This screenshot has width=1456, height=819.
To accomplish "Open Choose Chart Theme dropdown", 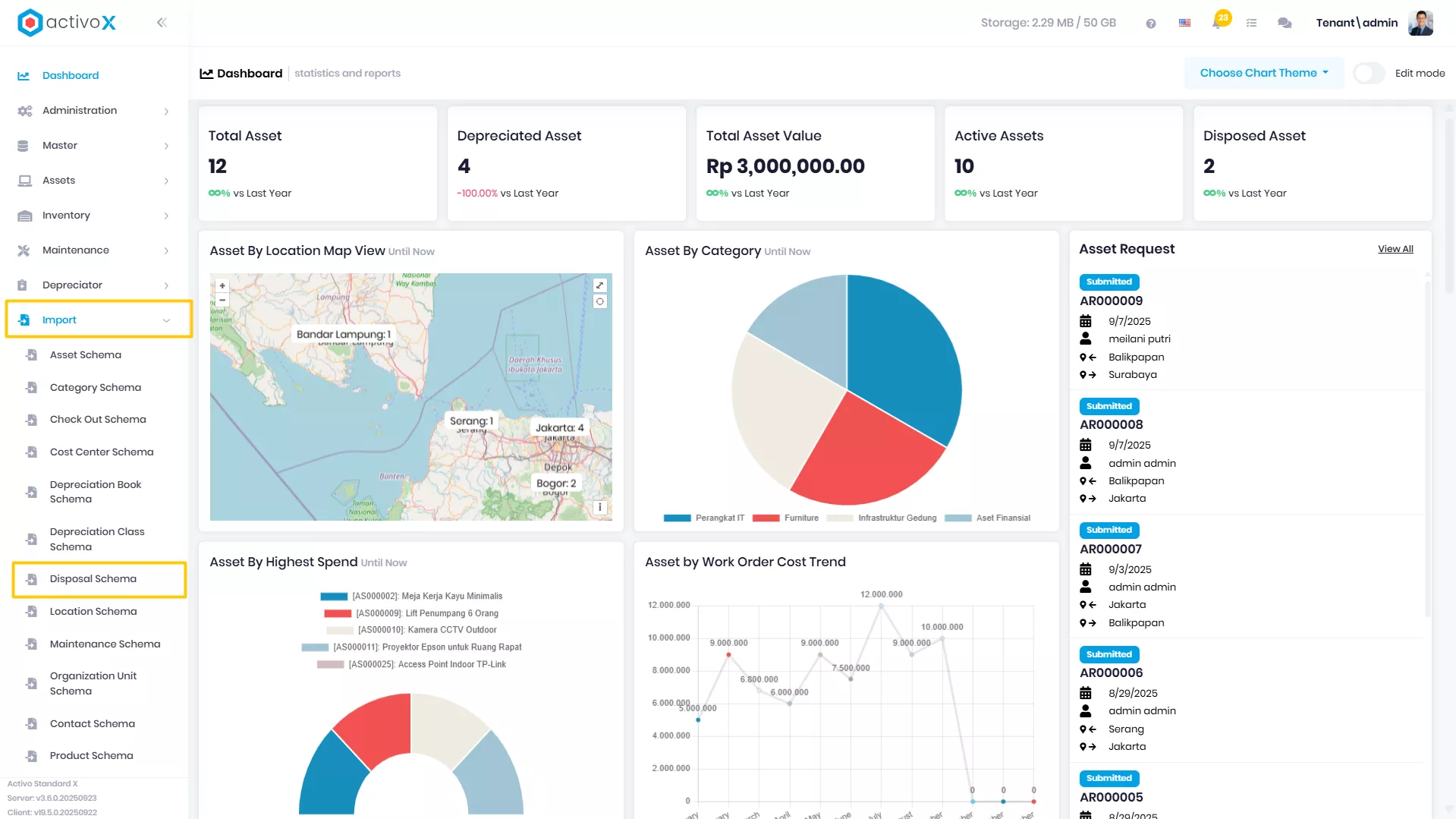I will pos(1264,74).
